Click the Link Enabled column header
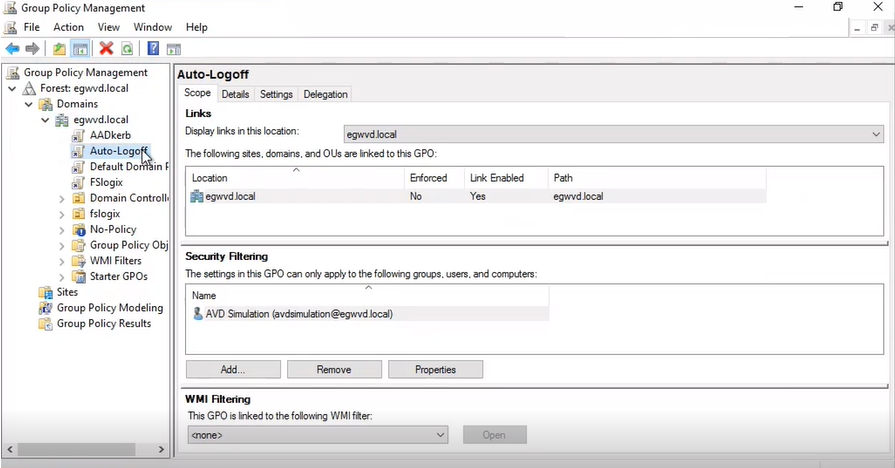This screenshot has height=468, width=895. click(x=506, y=178)
